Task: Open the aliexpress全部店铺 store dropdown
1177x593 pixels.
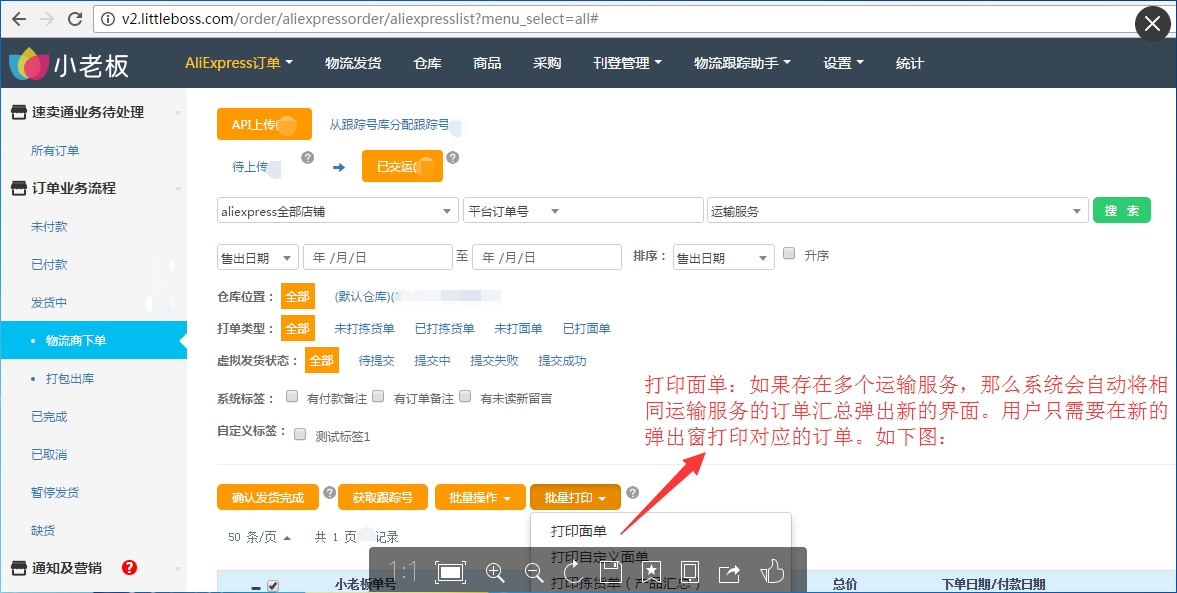Action: pyautogui.click(x=338, y=212)
